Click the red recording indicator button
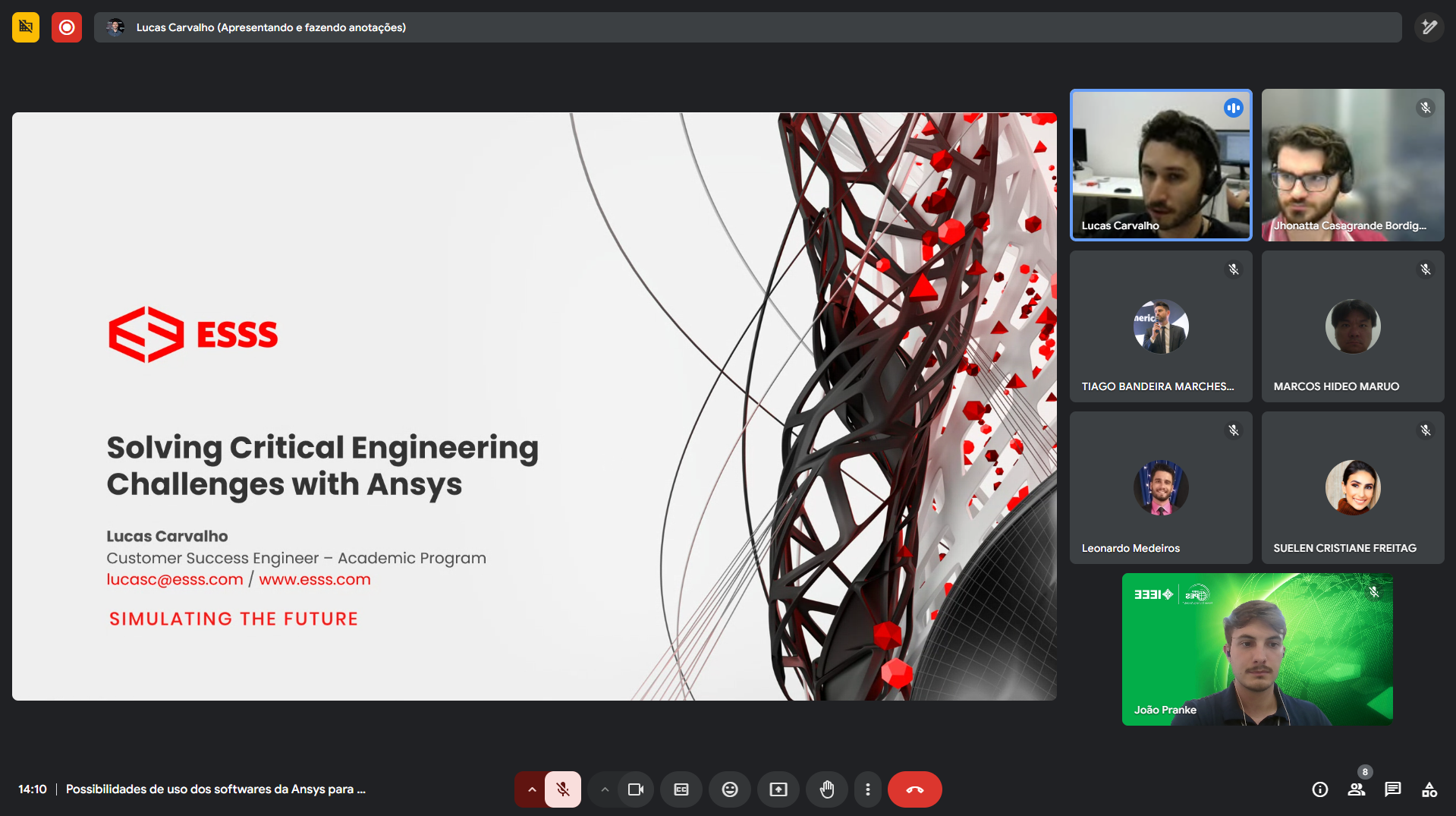 coord(67,27)
